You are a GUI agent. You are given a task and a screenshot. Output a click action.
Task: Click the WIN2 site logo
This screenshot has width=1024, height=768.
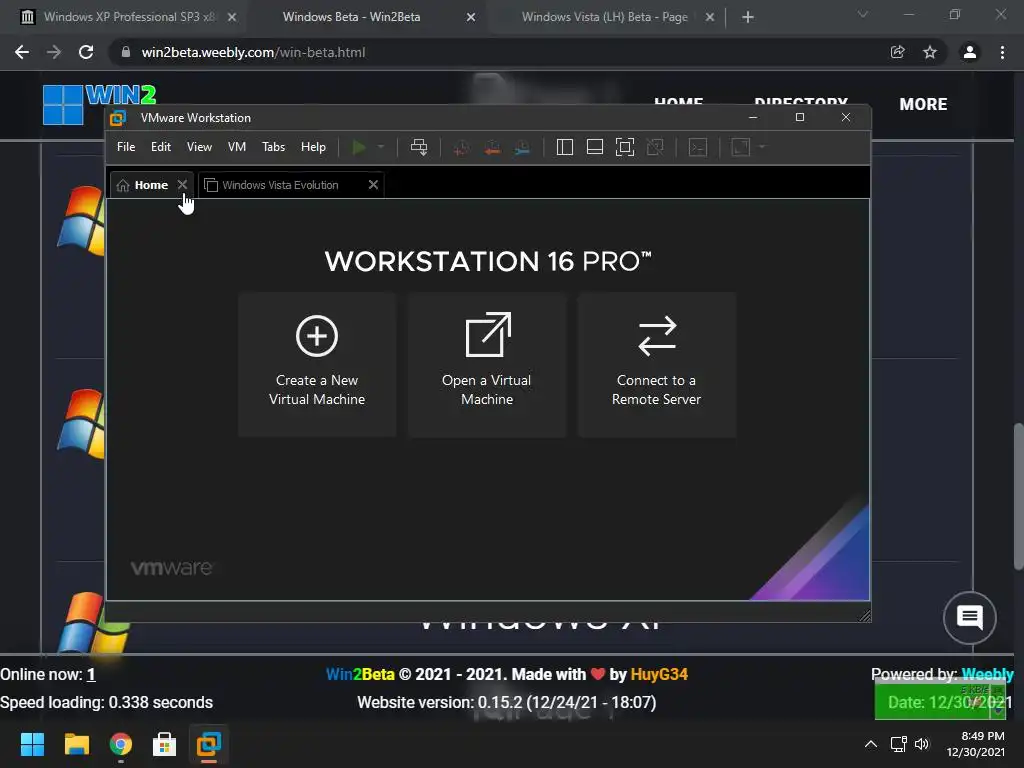99,104
